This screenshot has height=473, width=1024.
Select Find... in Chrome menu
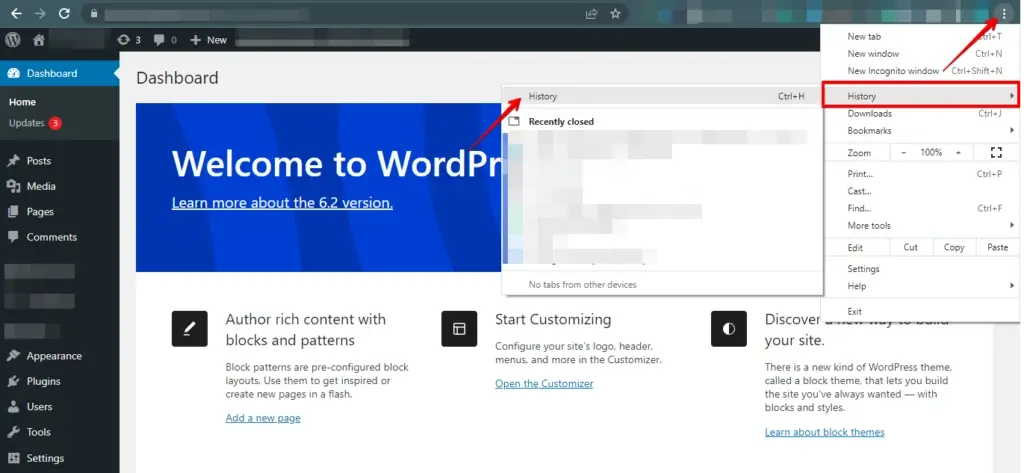pos(920,208)
